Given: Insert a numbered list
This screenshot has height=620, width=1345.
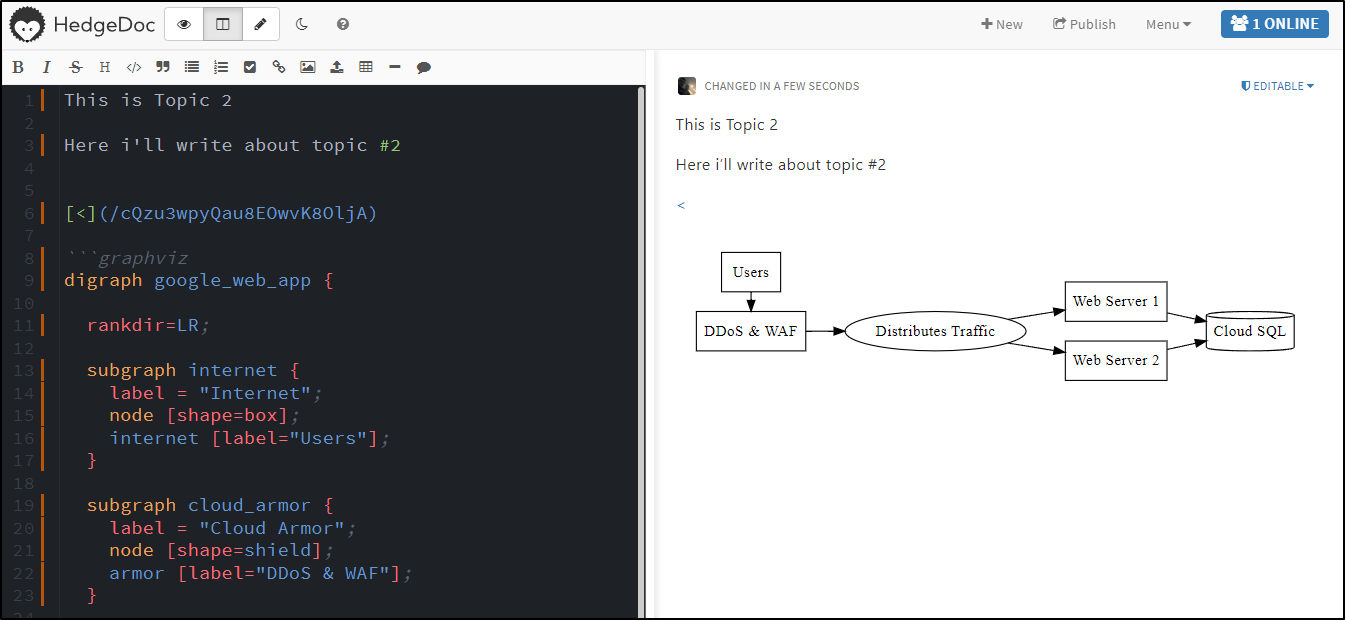Looking at the screenshot, I should pos(221,67).
